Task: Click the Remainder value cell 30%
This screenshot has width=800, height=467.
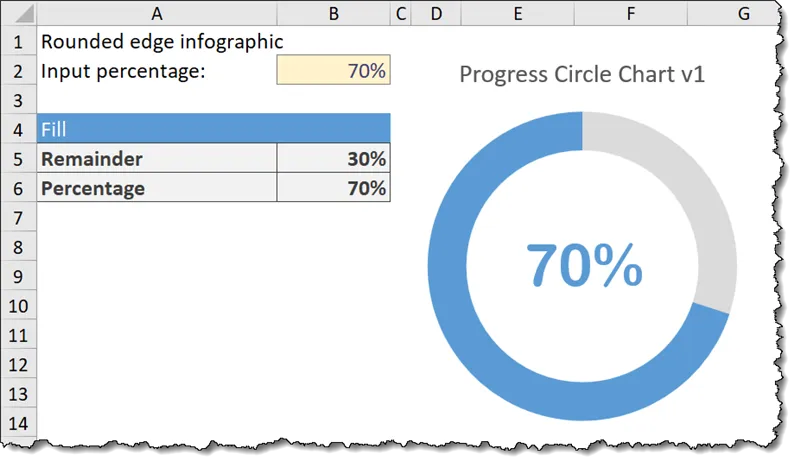Action: (333, 159)
